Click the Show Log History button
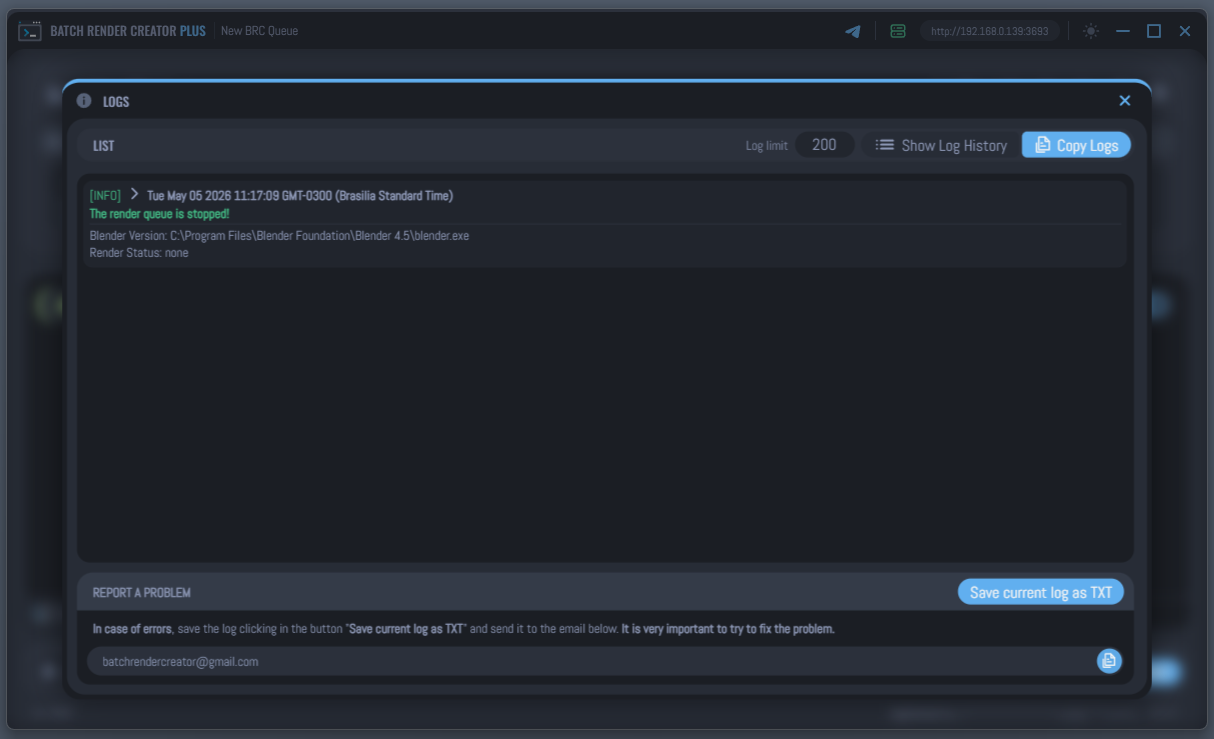The image size is (1214, 739). (x=941, y=145)
